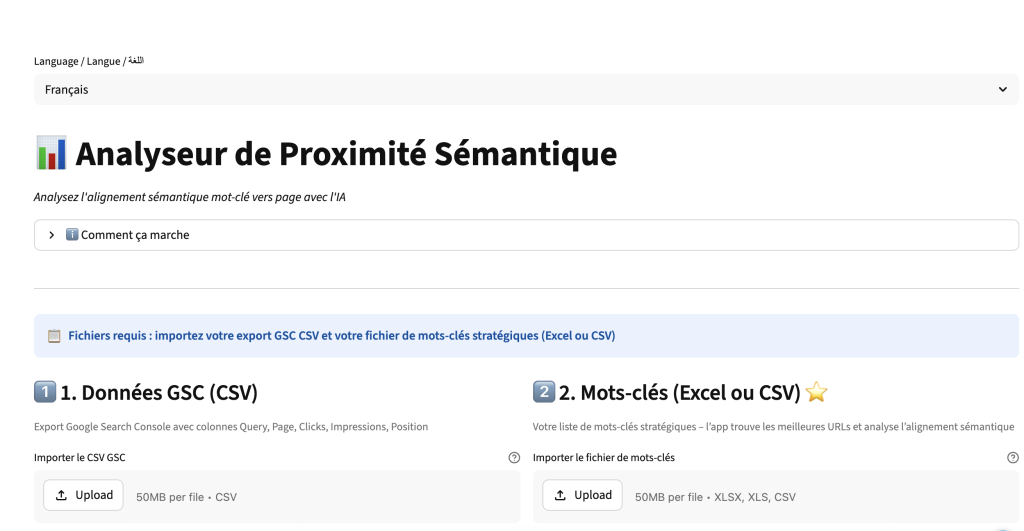Click the info icon in "Comment ça marche"
Image resolution: width=1024 pixels, height=531 pixels.
tap(71, 235)
